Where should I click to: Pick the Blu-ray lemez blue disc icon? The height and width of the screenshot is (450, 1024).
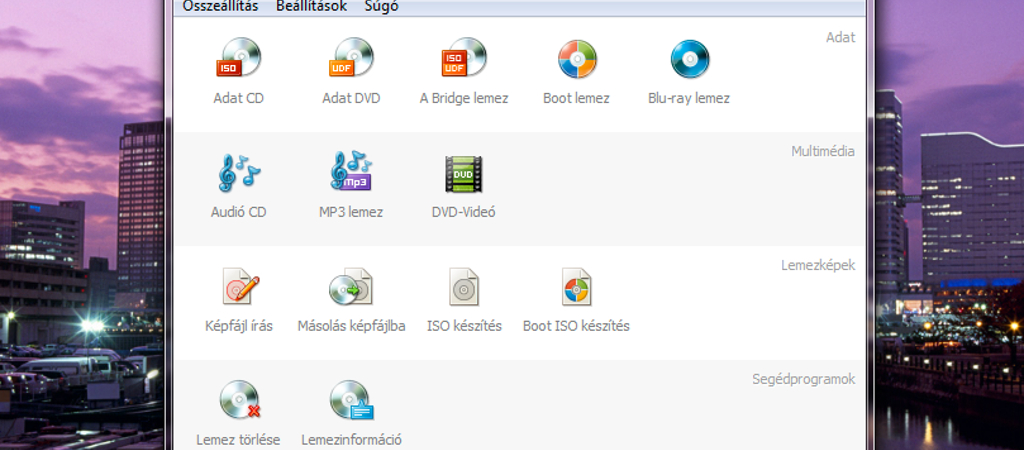click(690, 59)
